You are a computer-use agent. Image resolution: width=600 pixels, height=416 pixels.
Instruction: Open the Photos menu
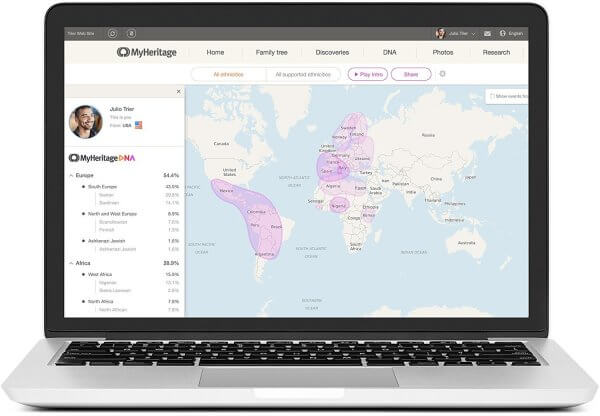click(443, 52)
